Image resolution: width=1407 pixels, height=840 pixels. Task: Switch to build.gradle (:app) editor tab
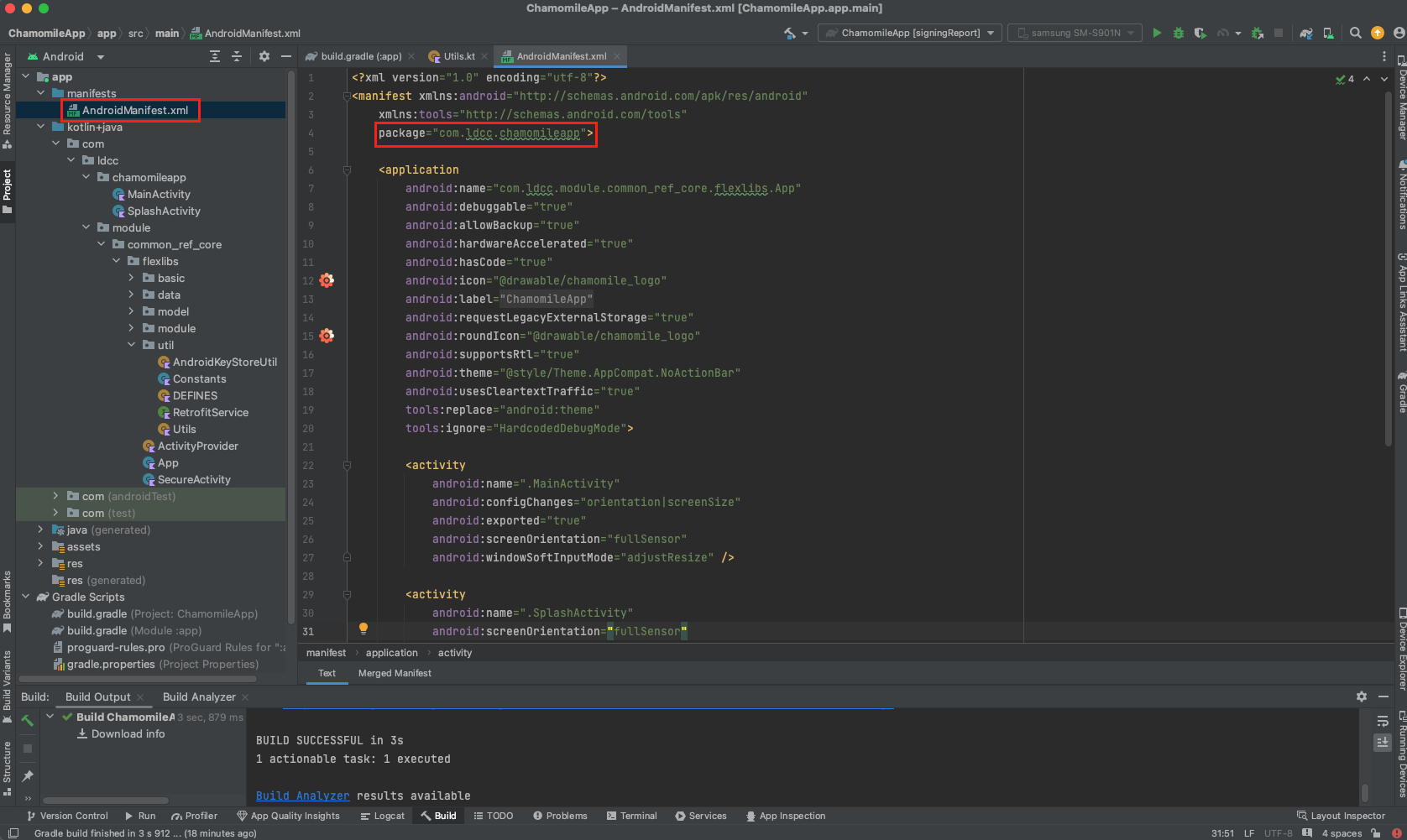click(x=360, y=56)
